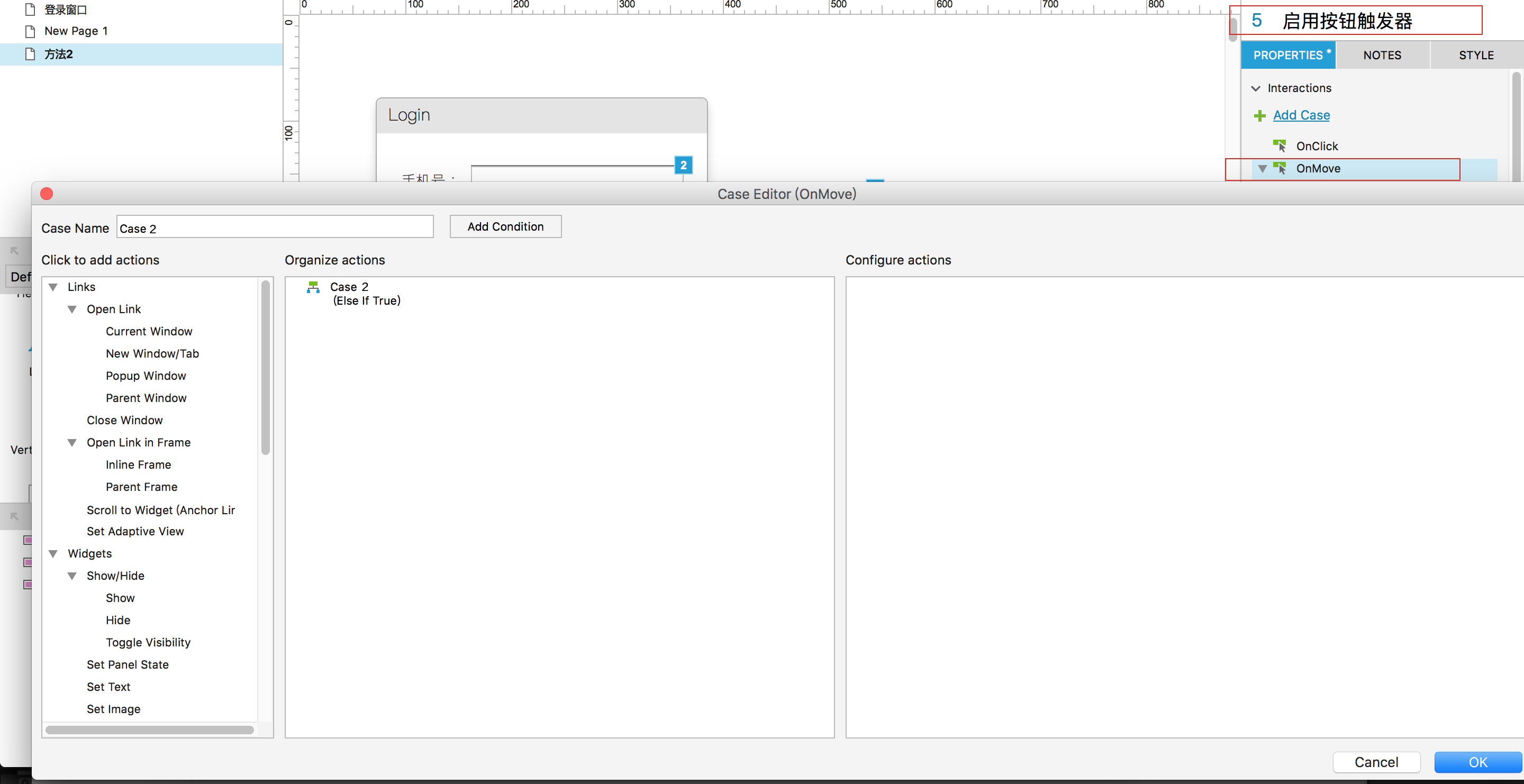
Task: Select the Parent Frame action
Action: pyautogui.click(x=141, y=487)
